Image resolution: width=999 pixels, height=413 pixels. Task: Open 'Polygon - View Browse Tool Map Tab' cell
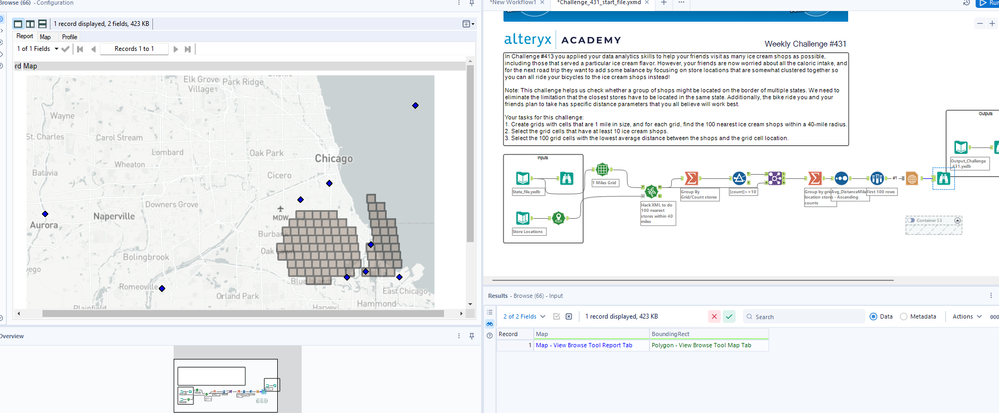click(x=708, y=345)
